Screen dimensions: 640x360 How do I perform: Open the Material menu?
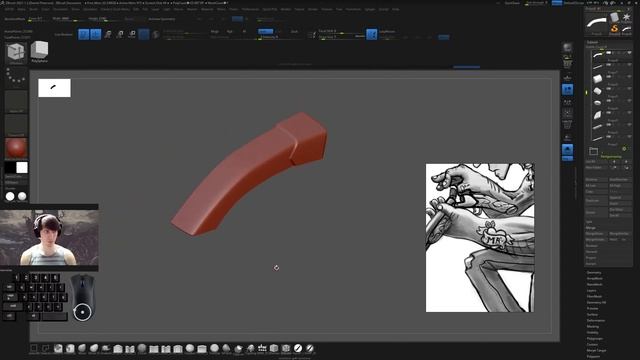coord(207,9)
